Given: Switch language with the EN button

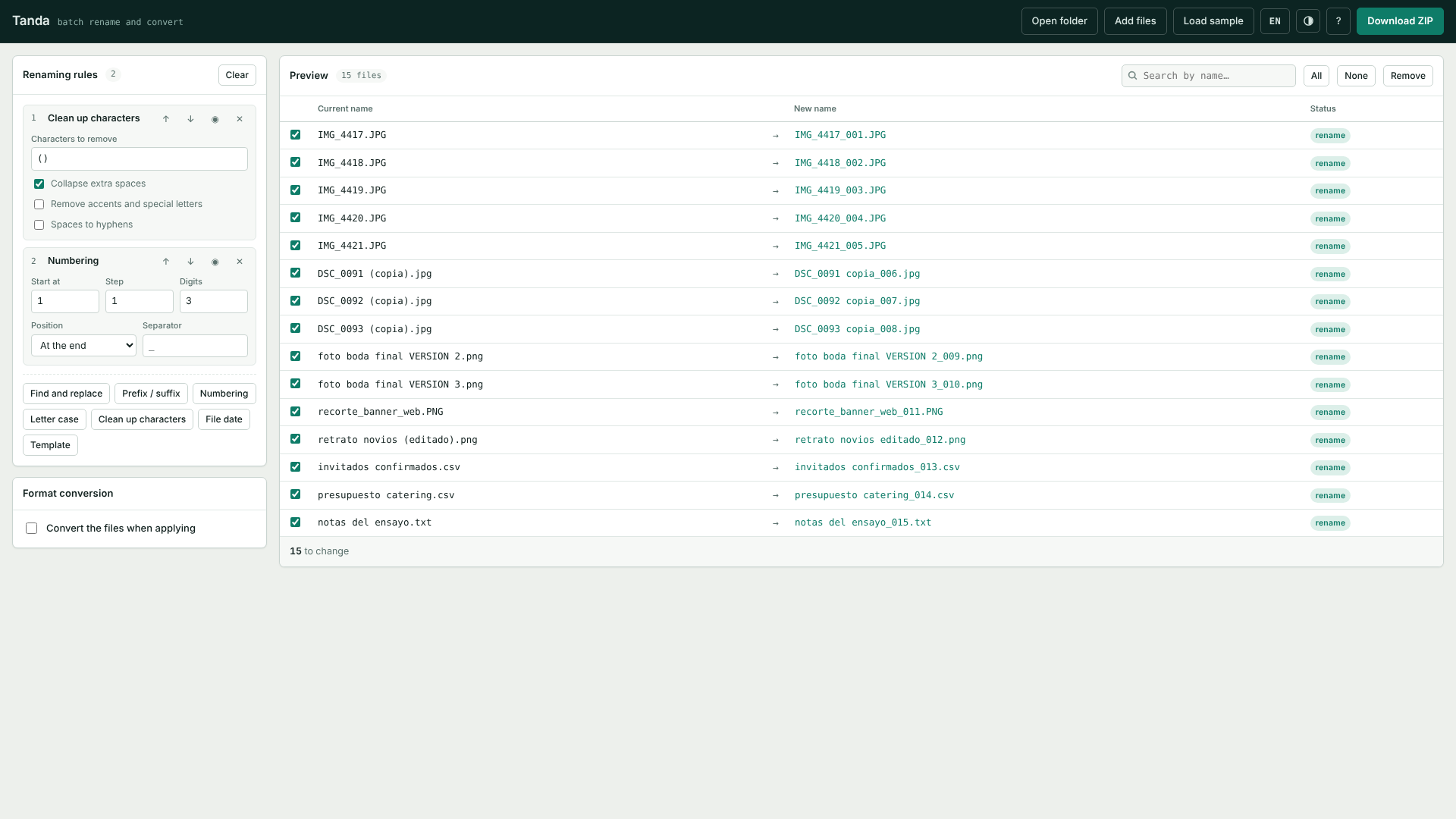Looking at the screenshot, I should click(x=1275, y=21).
